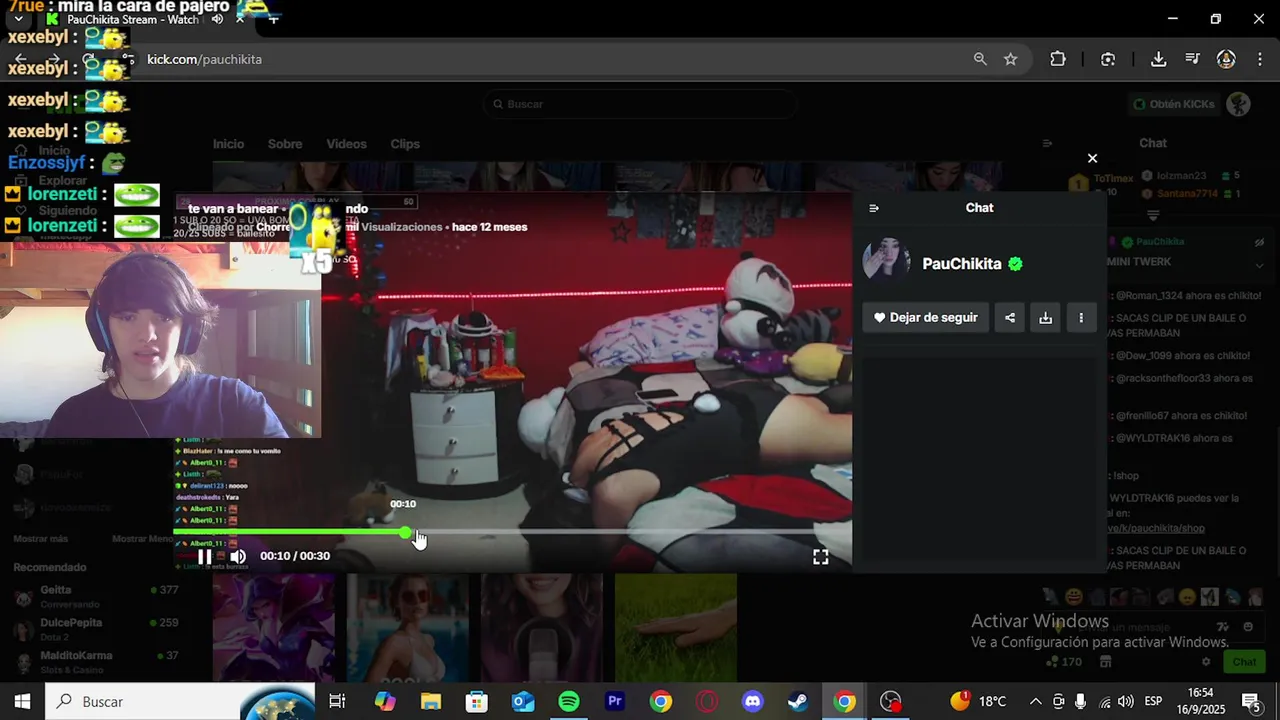
Task: Open DulcePepita recommended channel
Action: tap(95, 629)
